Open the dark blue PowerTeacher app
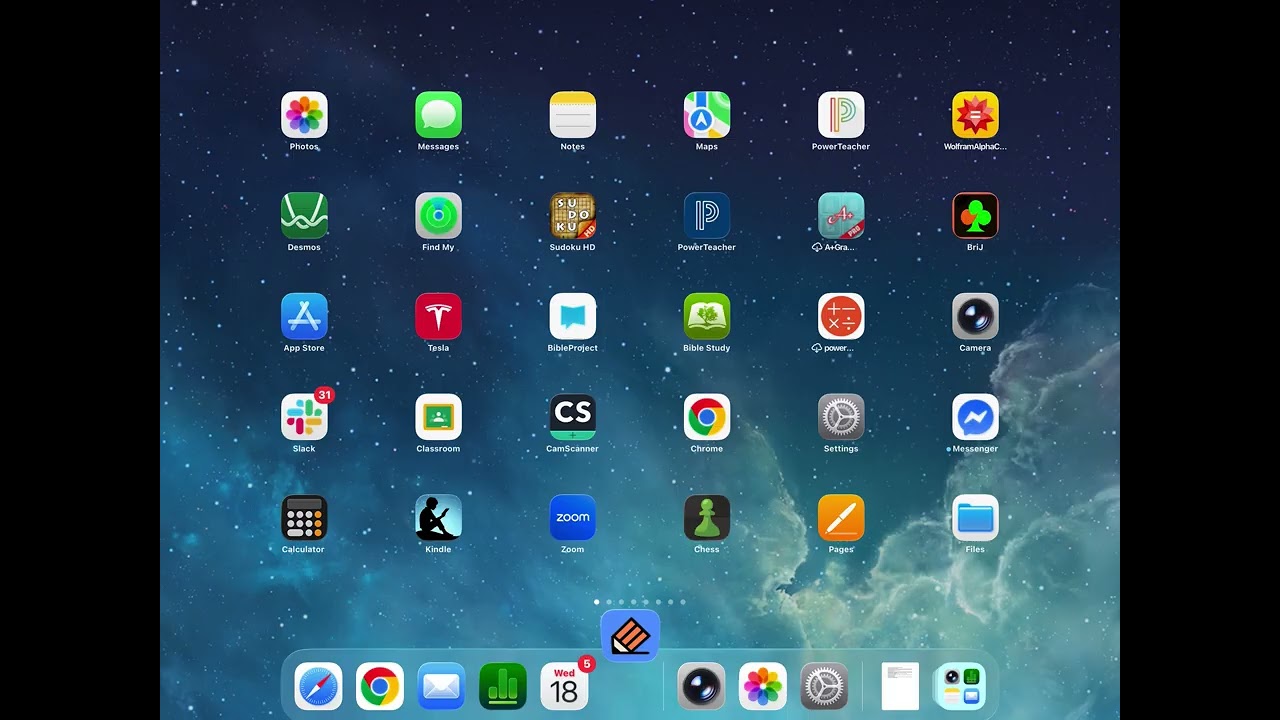The width and height of the screenshot is (1280, 720). tap(707, 216)
